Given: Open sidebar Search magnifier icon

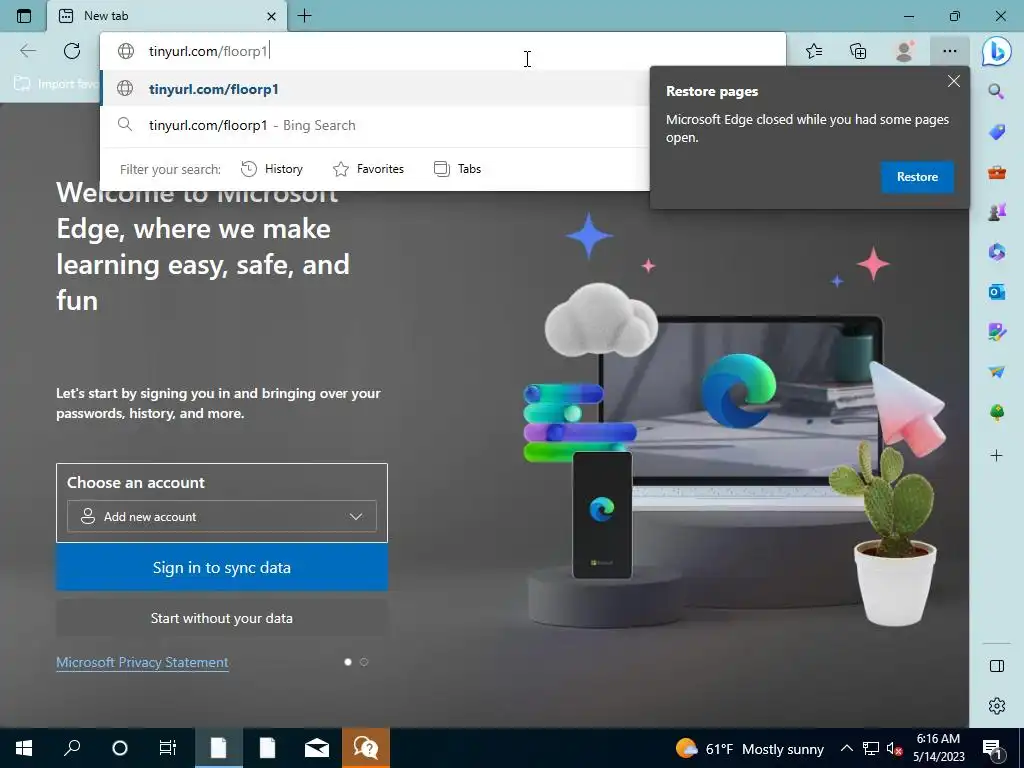Looking at the screenshot, I should (996, 91).
